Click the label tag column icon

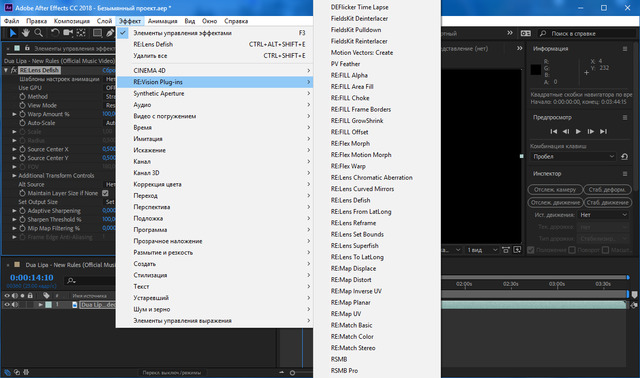point(46,296)
